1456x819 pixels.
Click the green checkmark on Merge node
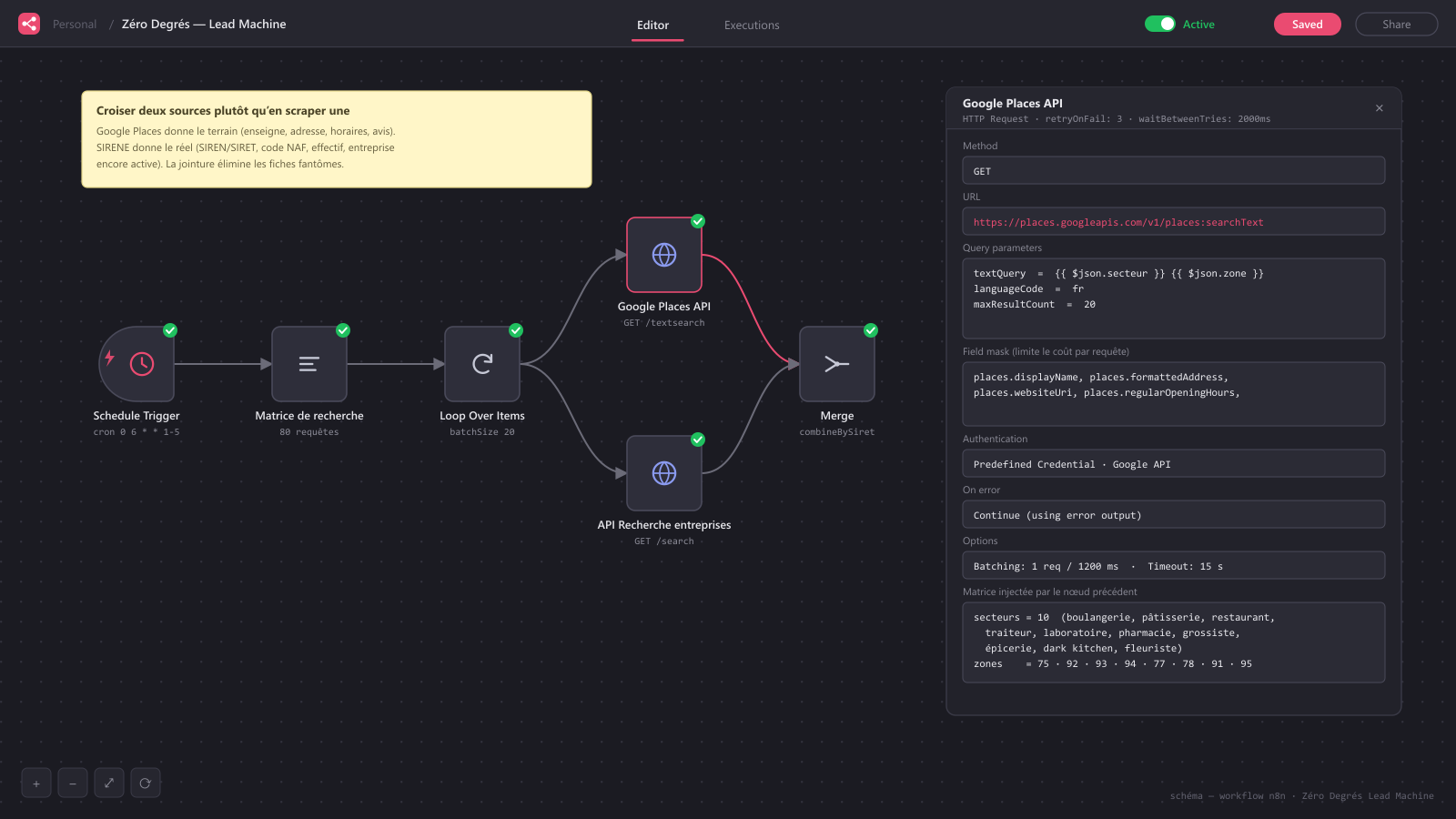click(871, 330)
